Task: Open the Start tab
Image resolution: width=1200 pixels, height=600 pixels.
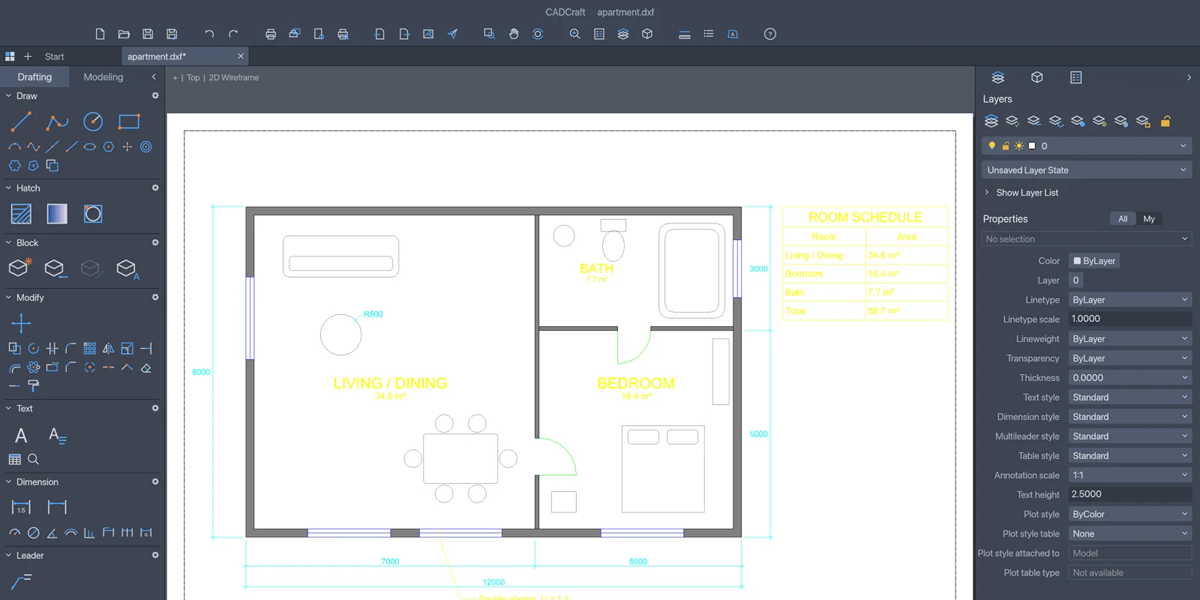Action: pos(55,57)
